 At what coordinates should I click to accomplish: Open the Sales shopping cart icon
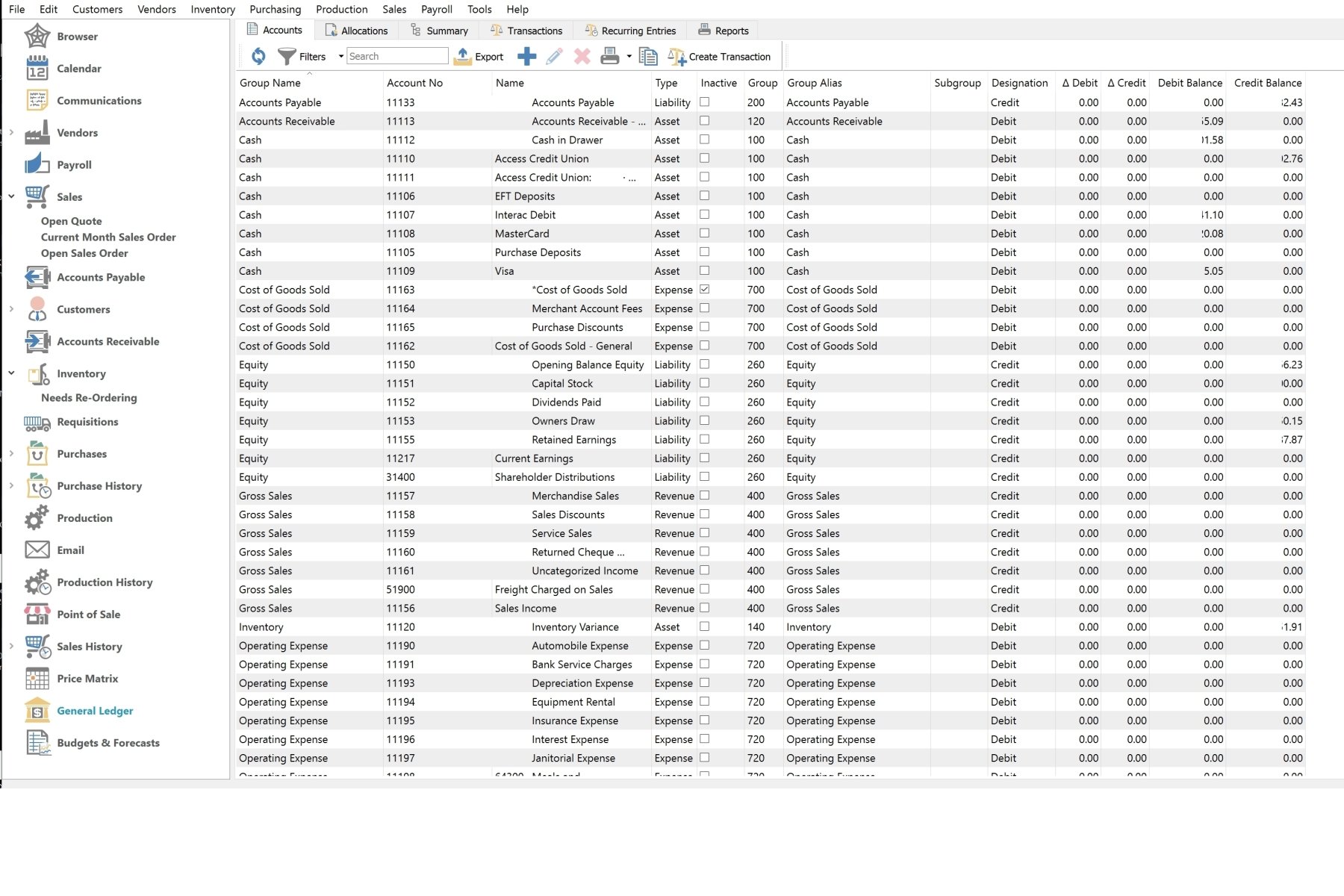[x=37, y=196]
